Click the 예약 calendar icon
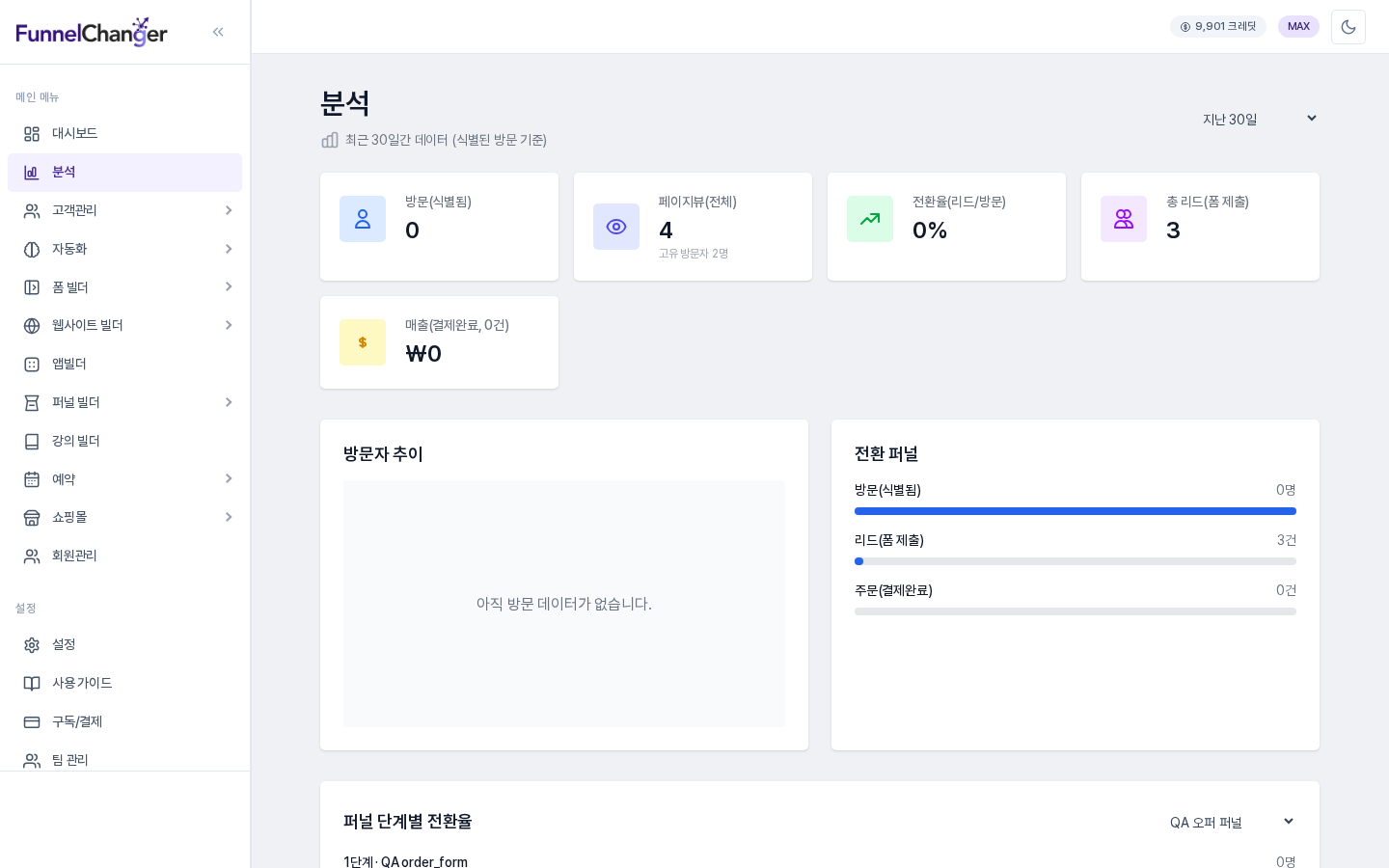 [x=32, y=479]
